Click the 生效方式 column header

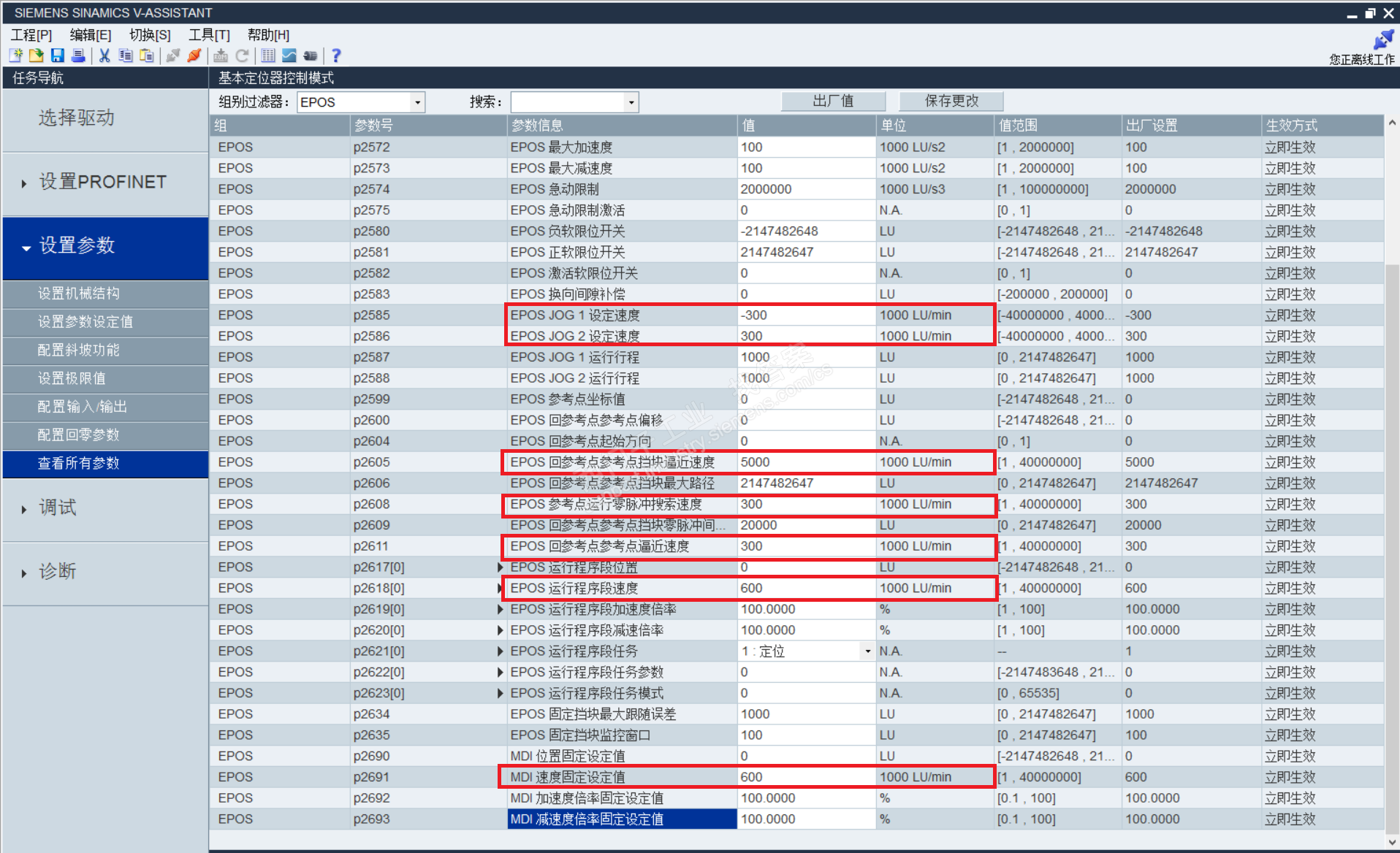click(x=1323, y=126)
